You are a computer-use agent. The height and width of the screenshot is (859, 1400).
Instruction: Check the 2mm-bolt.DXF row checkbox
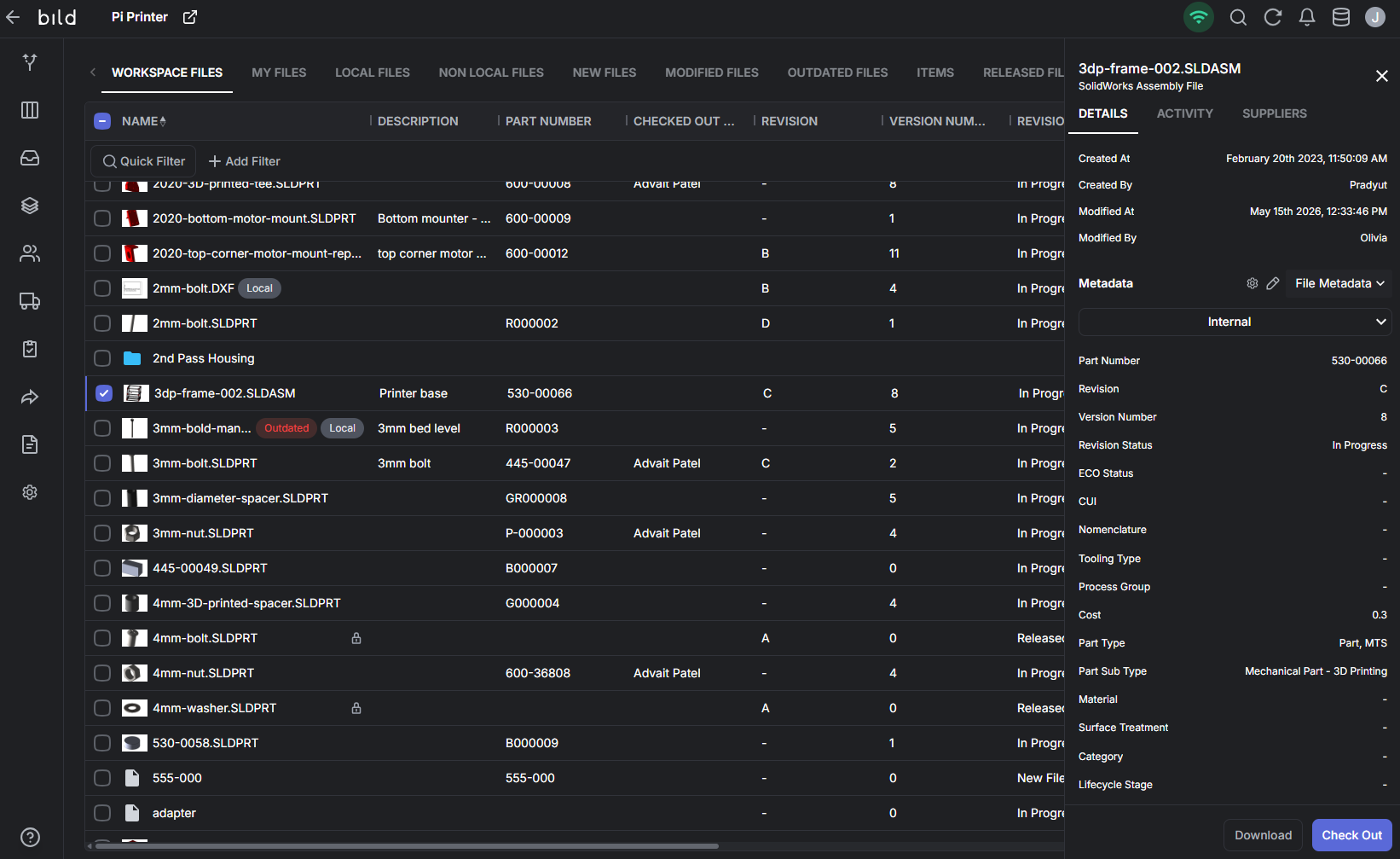tap(102, 288)
